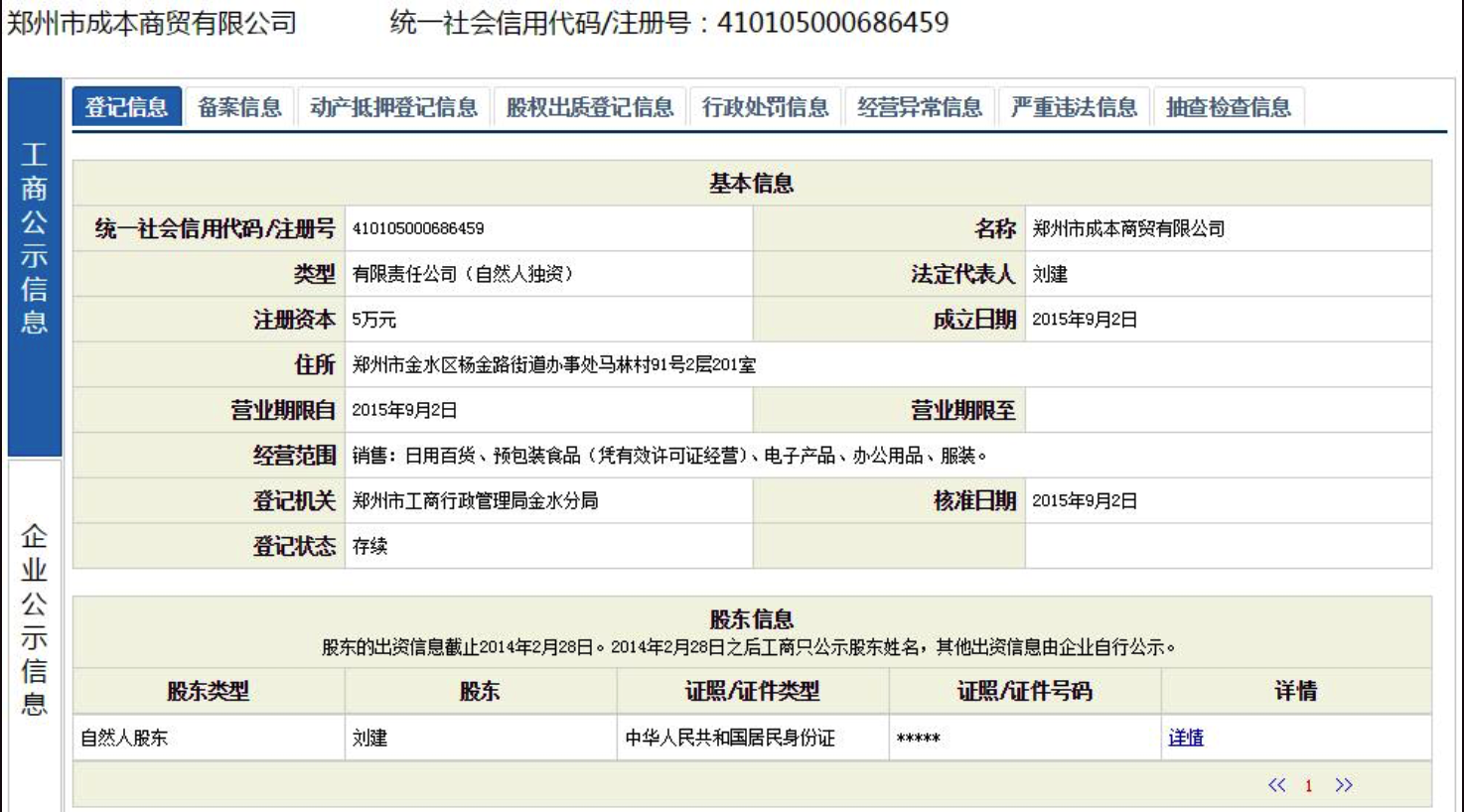Click the page title 郑州市成本商贸有限公司
This screenshot has height=812, width=1464.
point(151,23)
